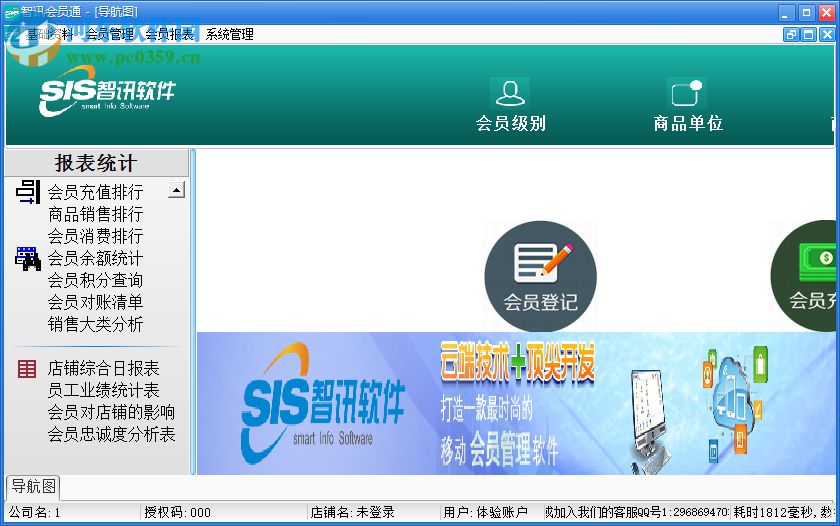840x526 pixels.
Task: Click the 客服QQ号 status bar message
Action: (637, 513)
